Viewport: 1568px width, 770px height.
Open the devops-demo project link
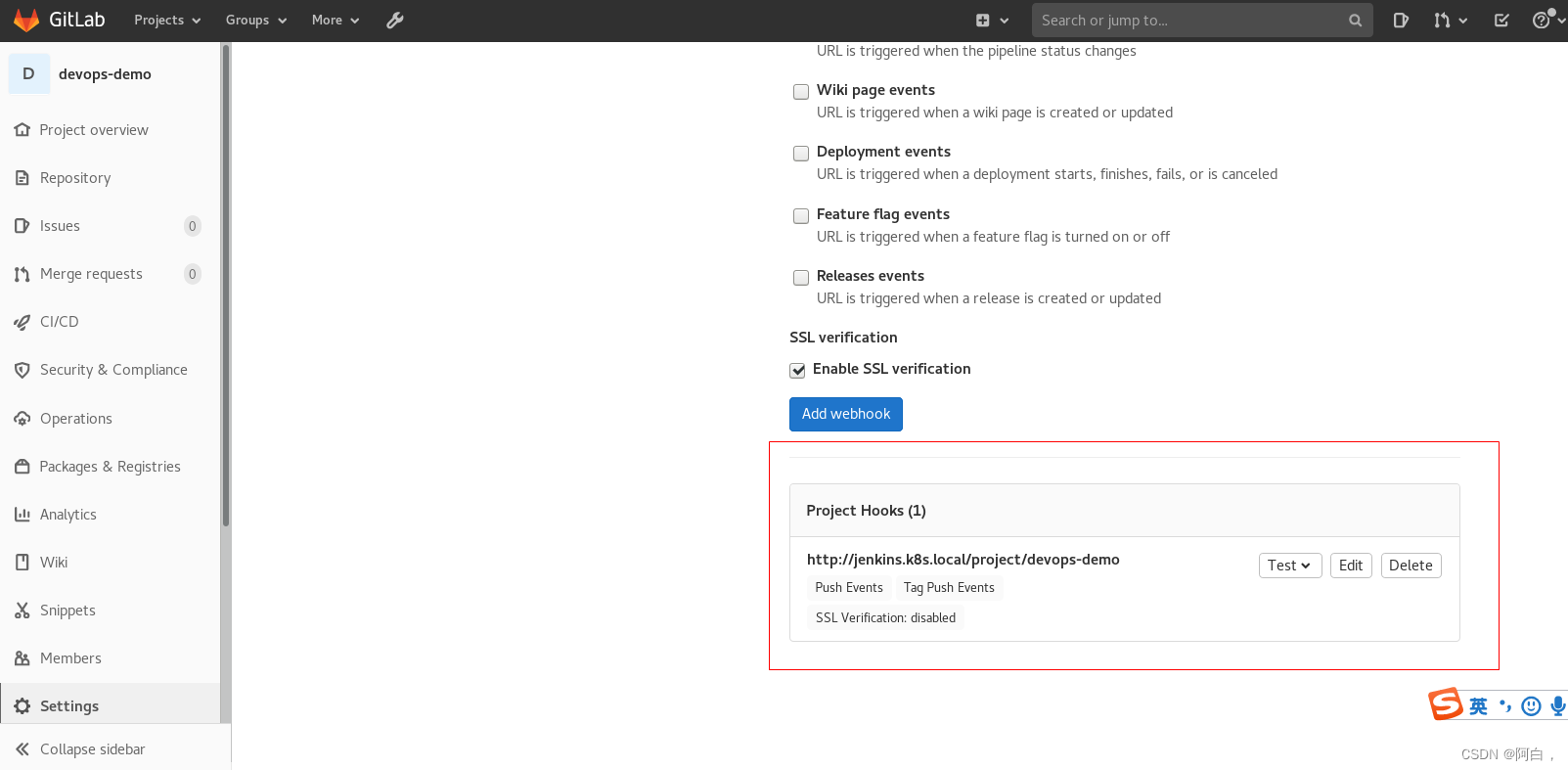pyautogui.click(x=105, y=74)
